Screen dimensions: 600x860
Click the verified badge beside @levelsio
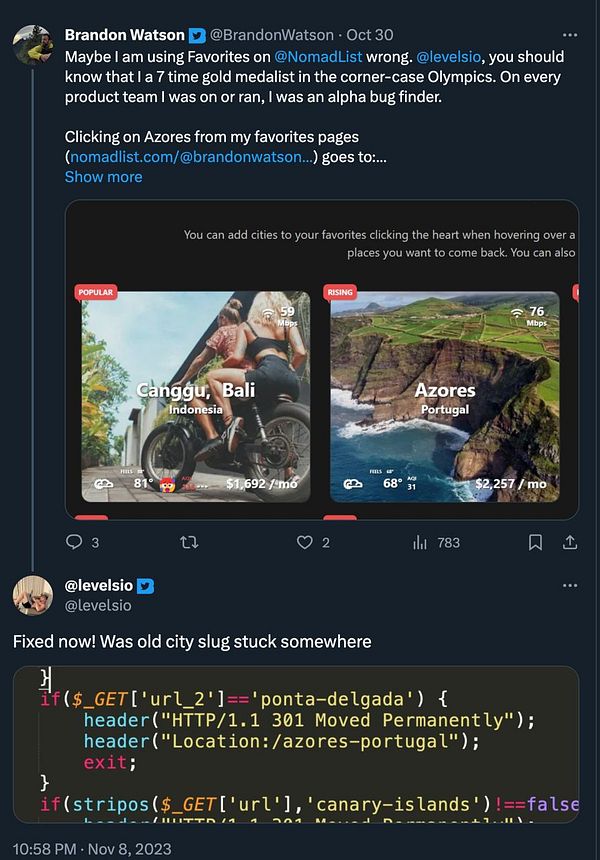[146, 586]
